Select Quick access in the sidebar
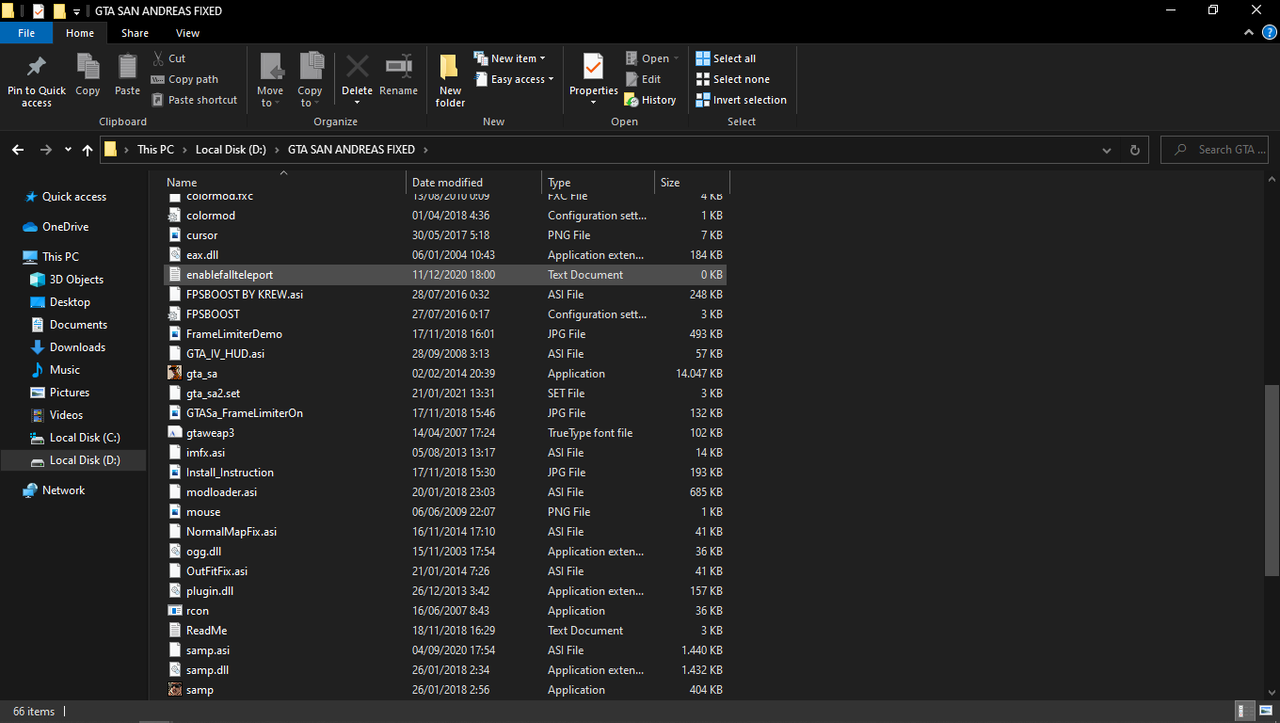 point(74,197)
